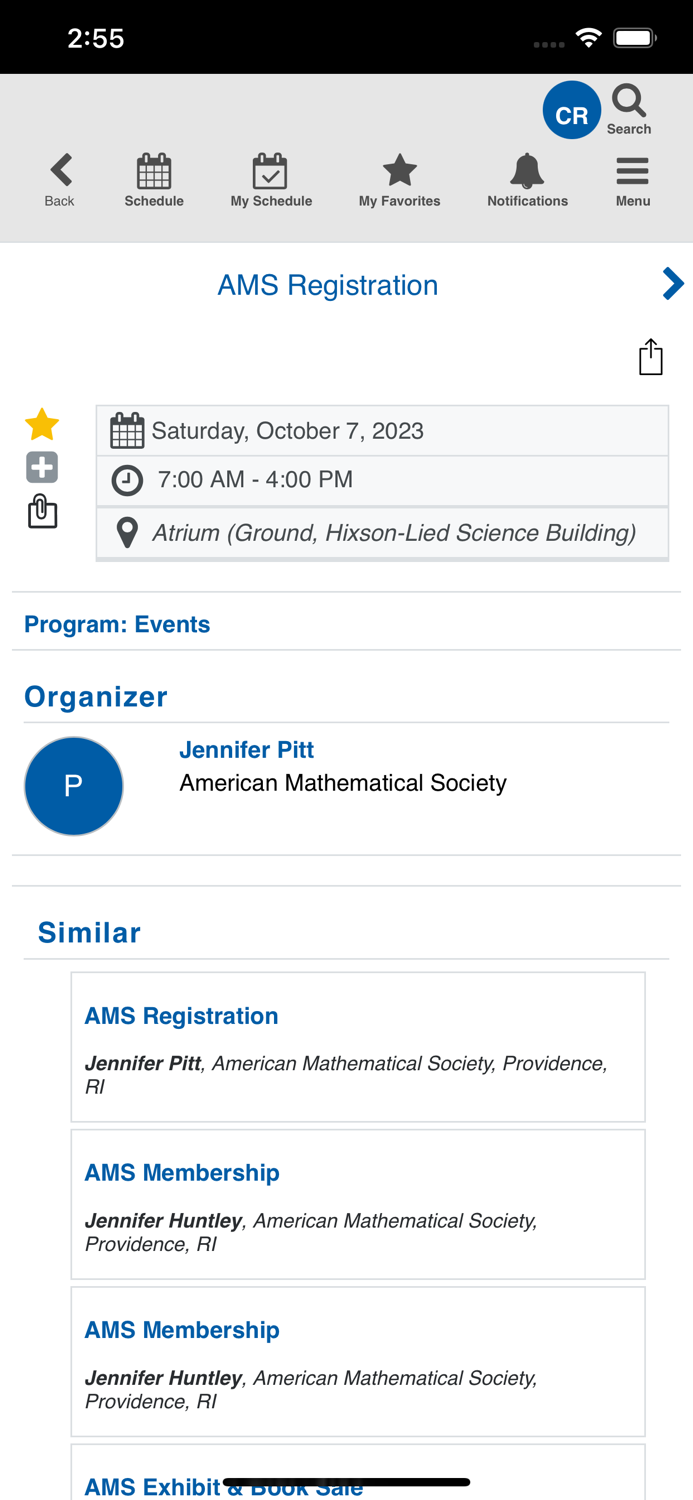Unfavorite this event via the star
Screen dimensions: 693x1500
click(x=41, y=424)
